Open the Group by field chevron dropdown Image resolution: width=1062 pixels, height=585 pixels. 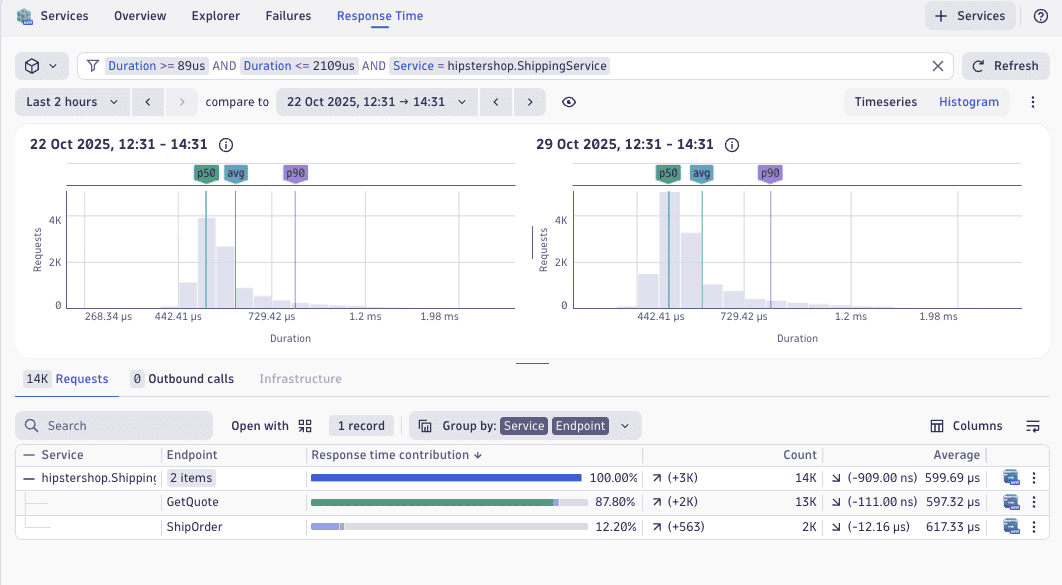[x=625, y=425]
